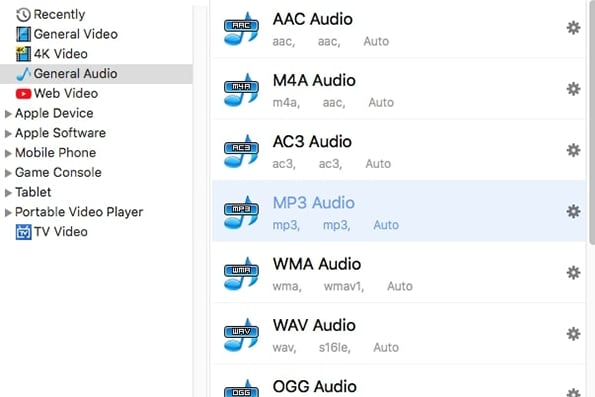Select the Mobile Phone label

[x=56, y=153]
